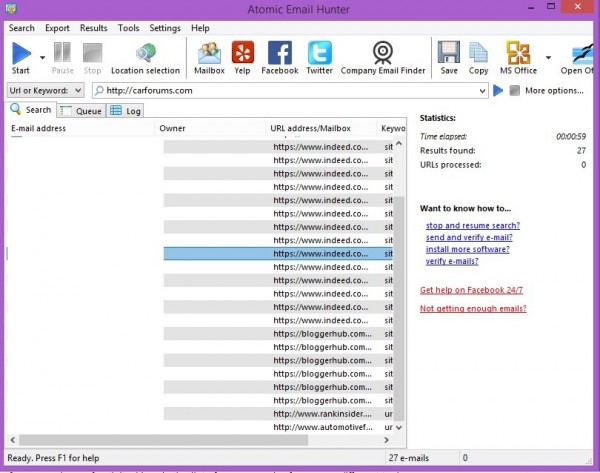Click the gray stop square near More options
This screenshot has height=473, width=600.
[x=515, y=90]
